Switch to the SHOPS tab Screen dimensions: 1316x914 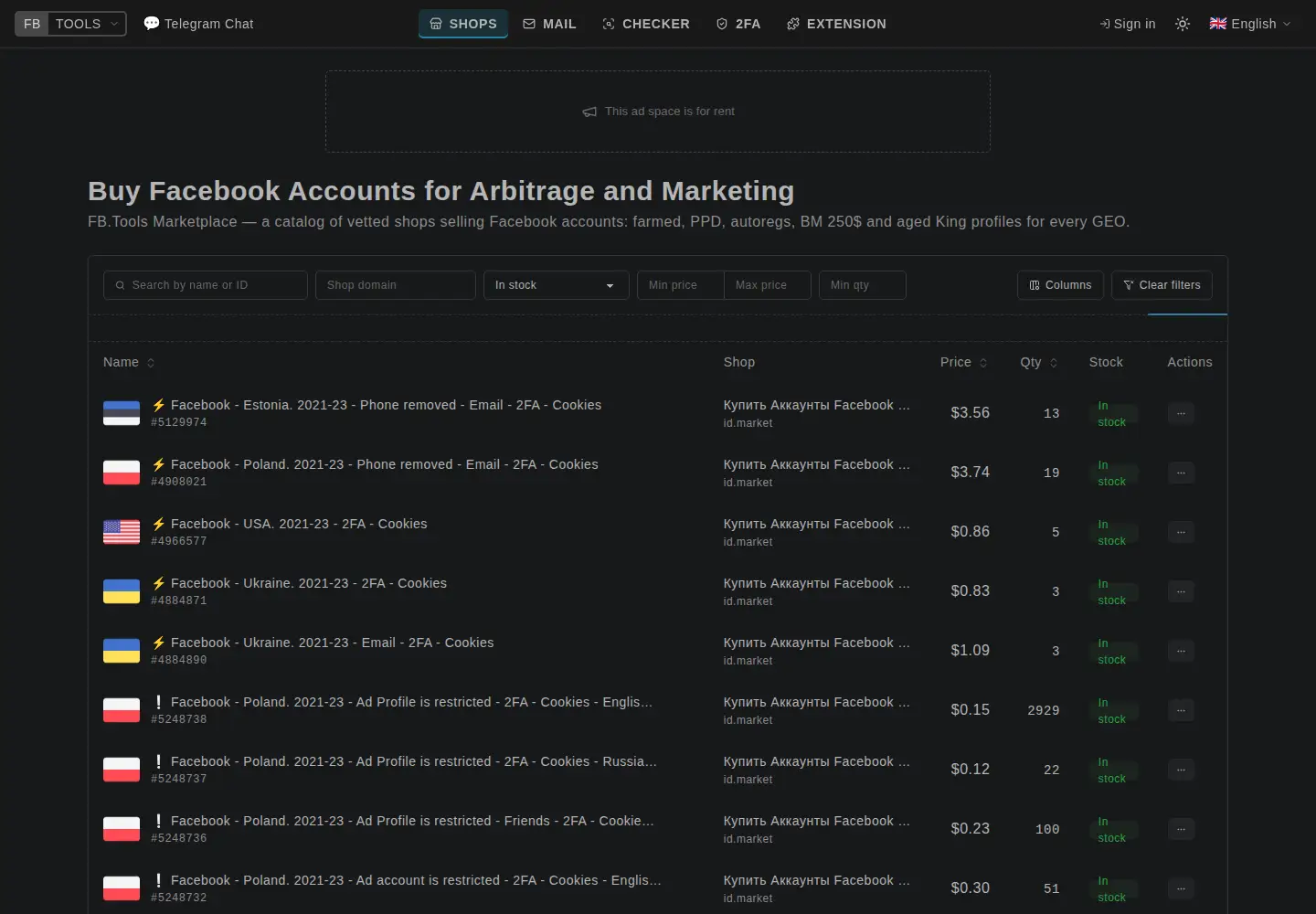click(x=463, y=24)
